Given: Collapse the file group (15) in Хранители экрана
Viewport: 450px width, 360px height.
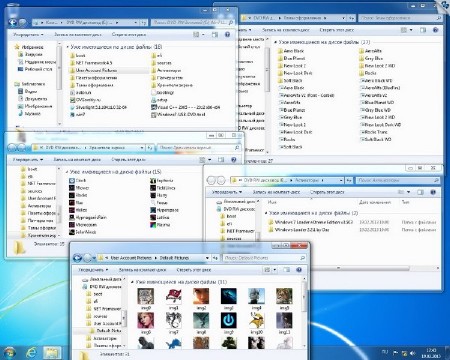Looking at the screenshot, I should (x=67, y=172).
